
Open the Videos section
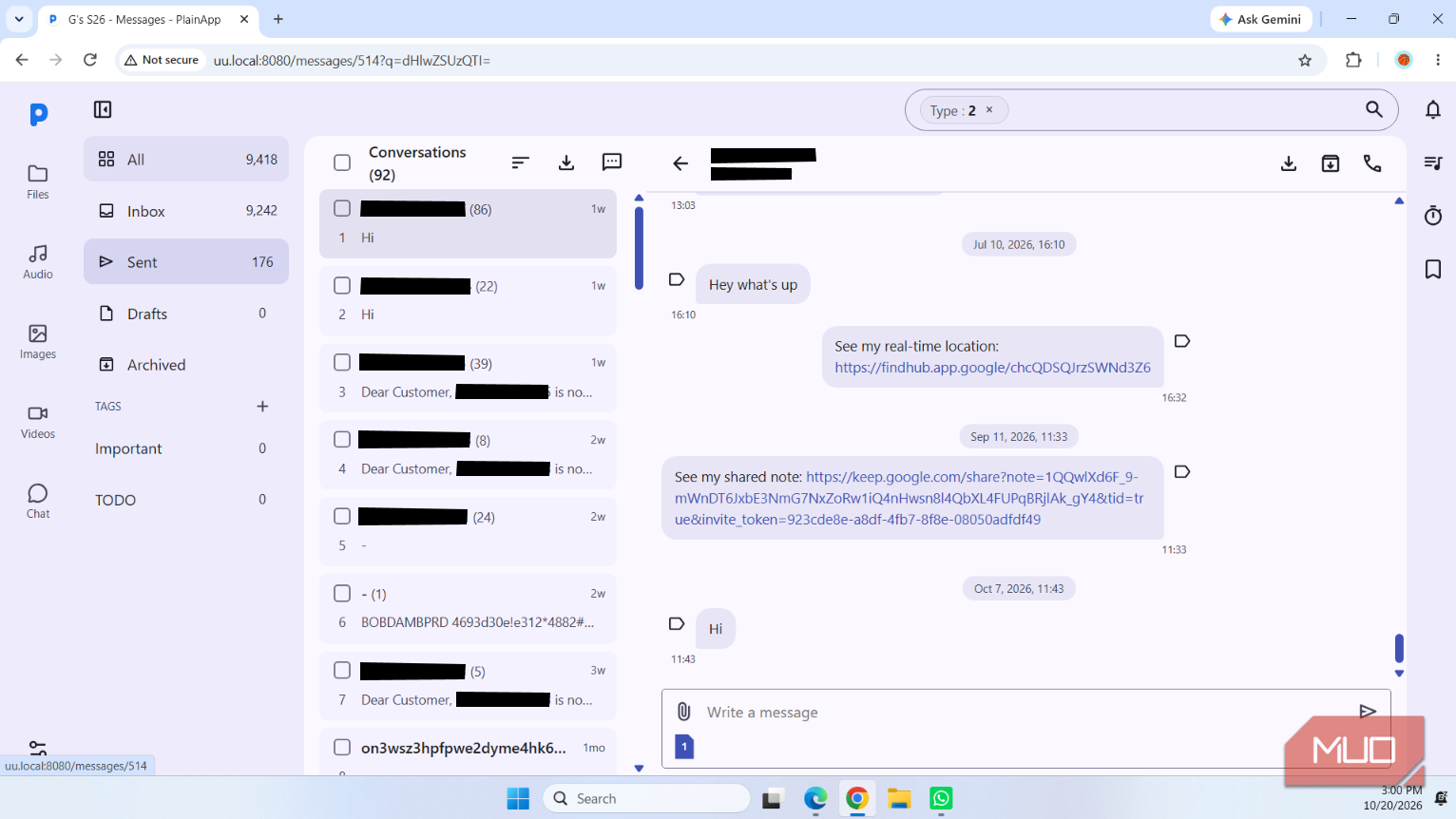point(38,421)
